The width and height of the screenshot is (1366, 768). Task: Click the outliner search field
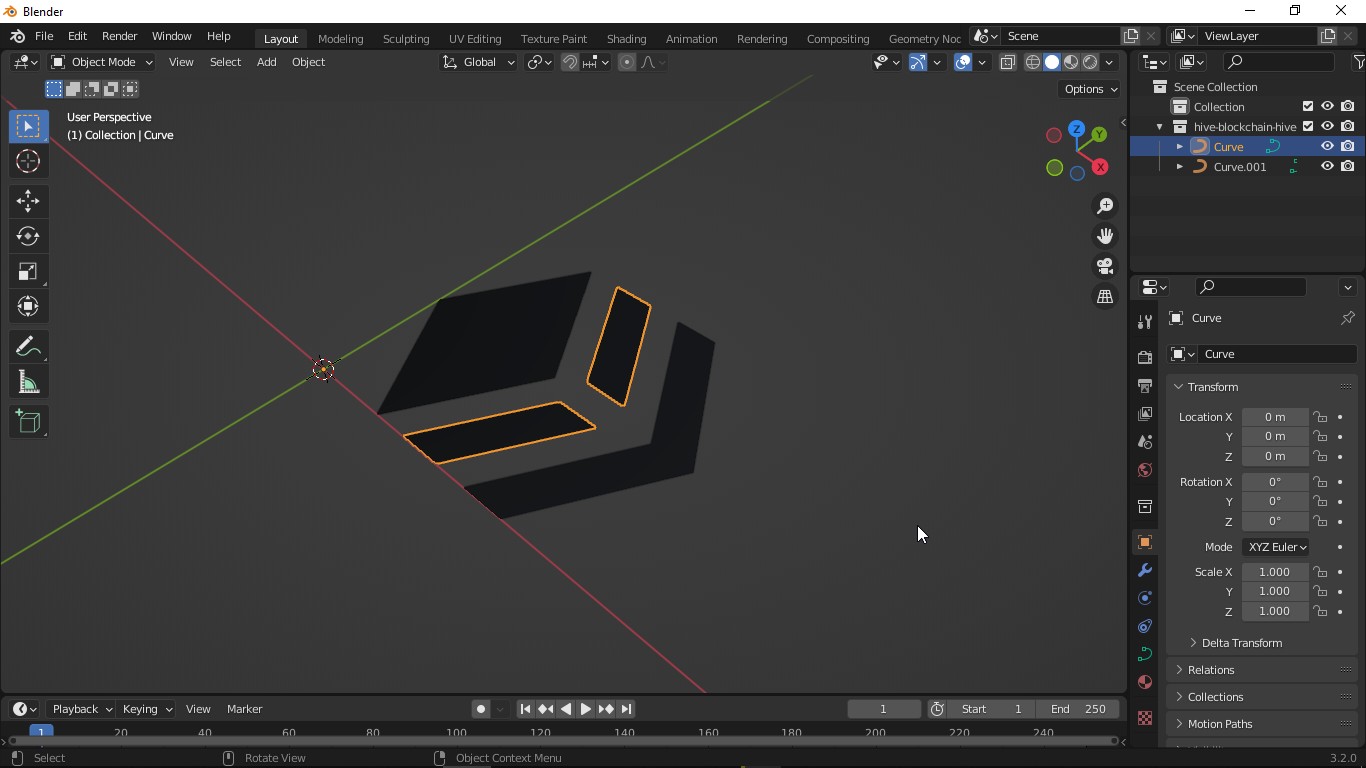pyautogui.click(x=1280, y=62)
